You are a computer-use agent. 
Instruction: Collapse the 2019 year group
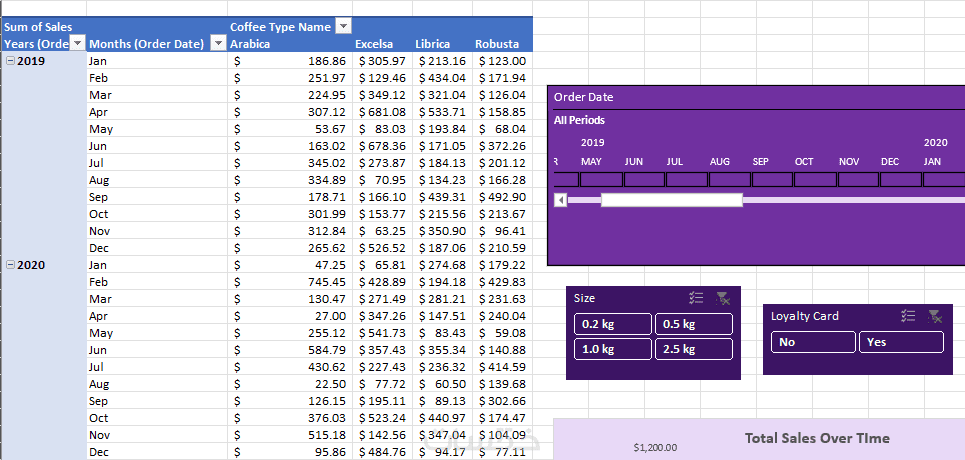point(10,61)
